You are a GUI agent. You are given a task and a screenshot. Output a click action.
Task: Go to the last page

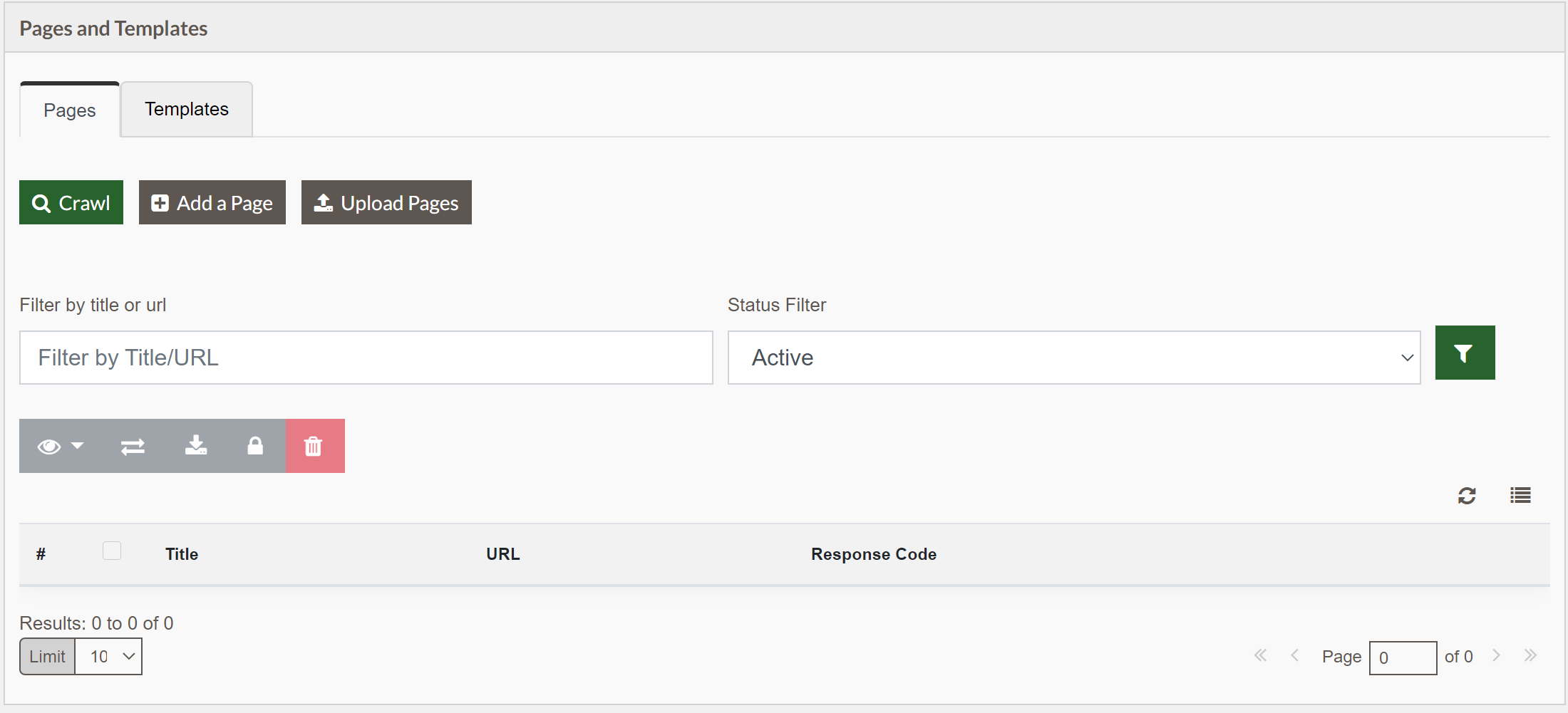point(1530,655)
